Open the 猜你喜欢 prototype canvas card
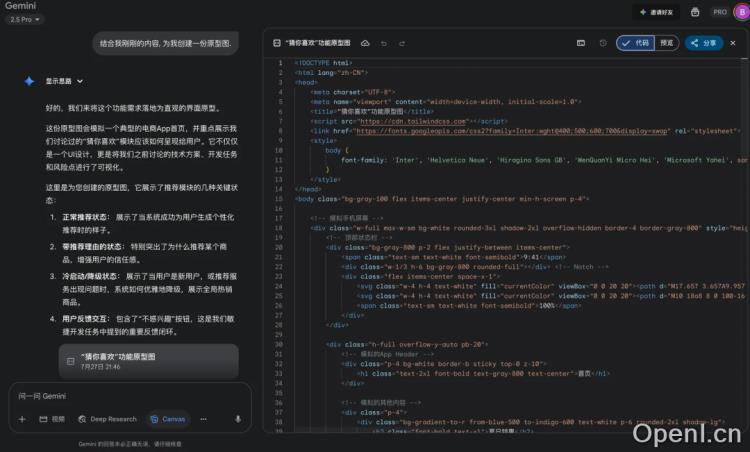 [x=148, y=361]
